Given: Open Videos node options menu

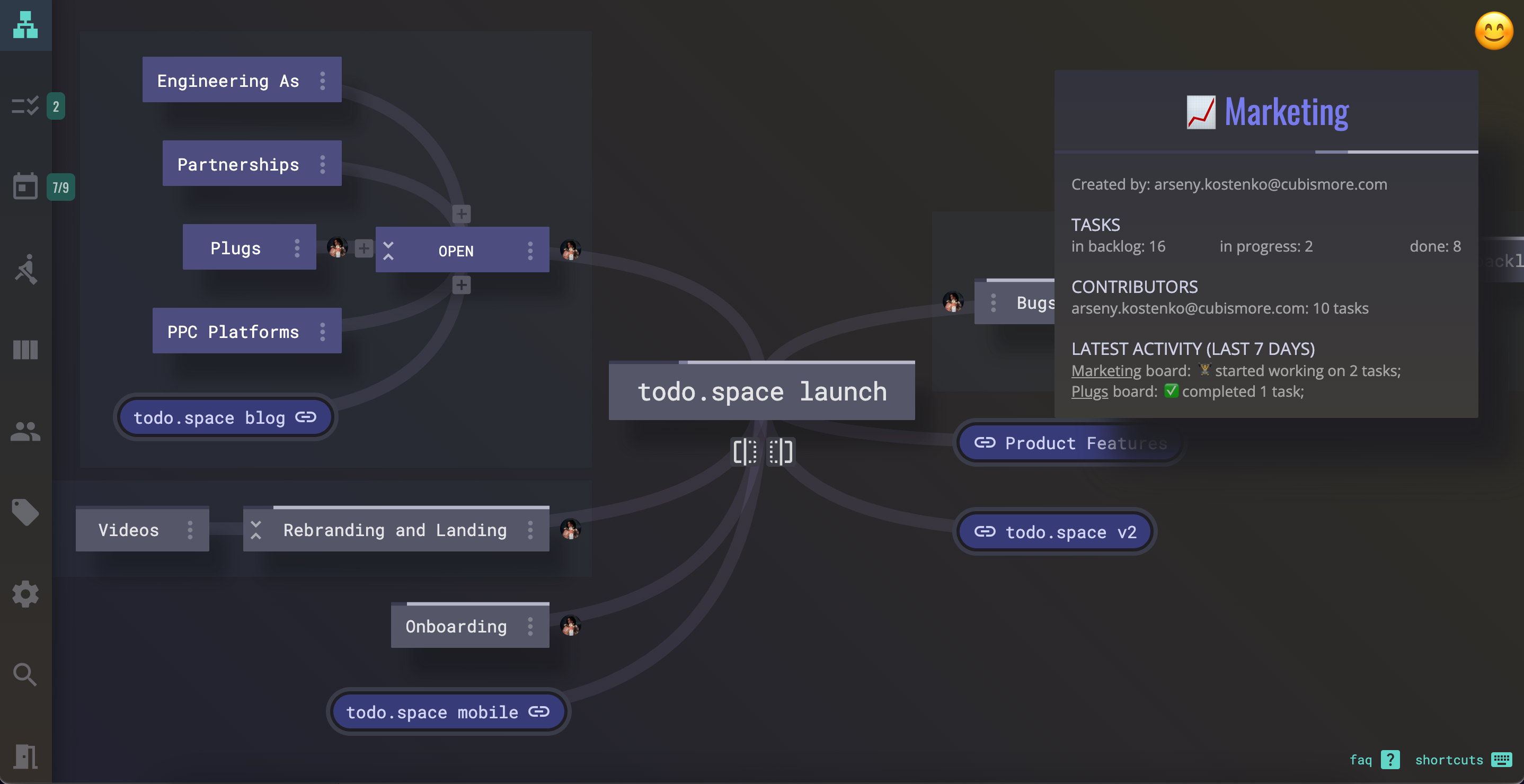Looking at the screenshot, I should (x=190, y=530).
